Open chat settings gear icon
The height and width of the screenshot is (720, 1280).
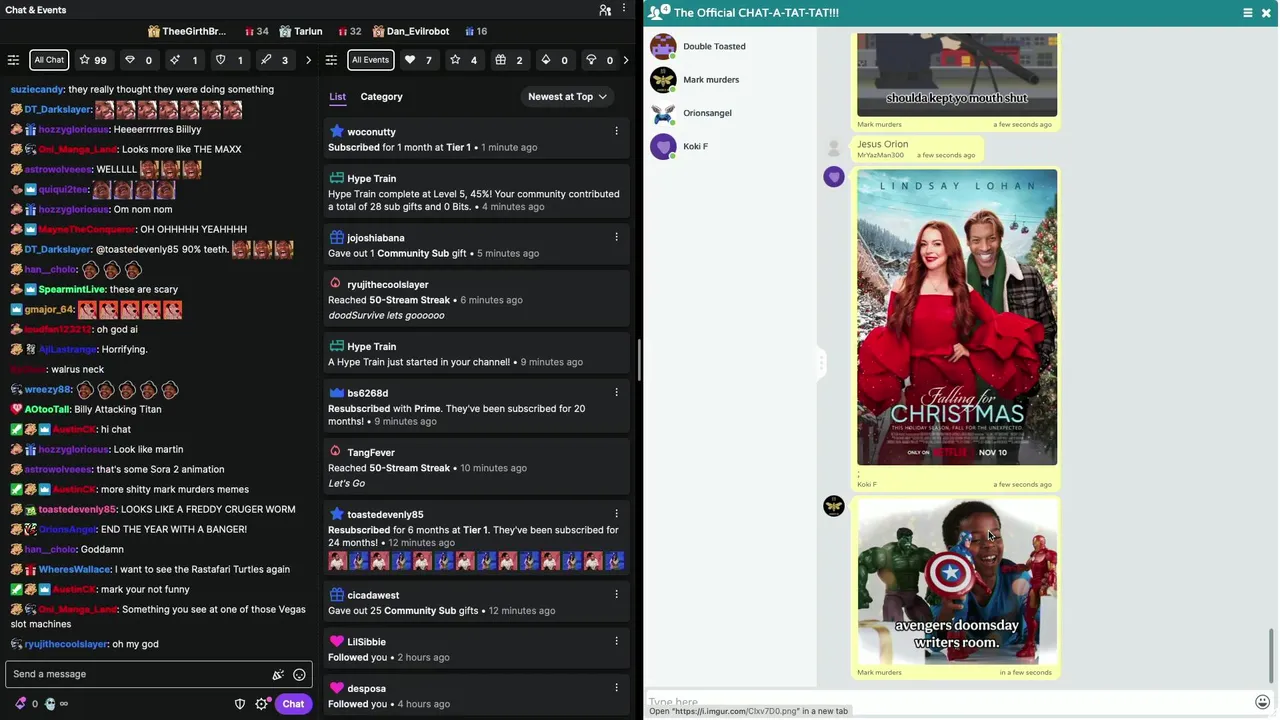[x=262, y=704]
